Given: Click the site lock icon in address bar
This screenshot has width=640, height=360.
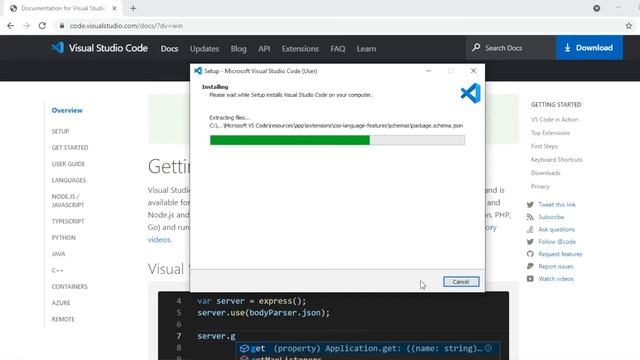Looking at the screenshot, I should point(62,26).
